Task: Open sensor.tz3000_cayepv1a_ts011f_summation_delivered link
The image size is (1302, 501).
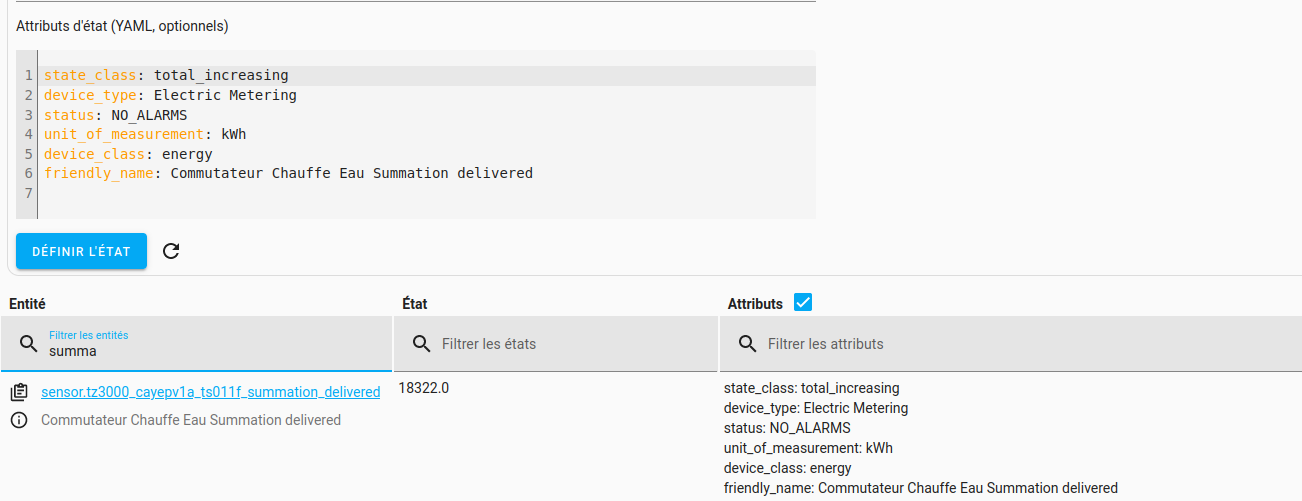Action: (210, 392)
